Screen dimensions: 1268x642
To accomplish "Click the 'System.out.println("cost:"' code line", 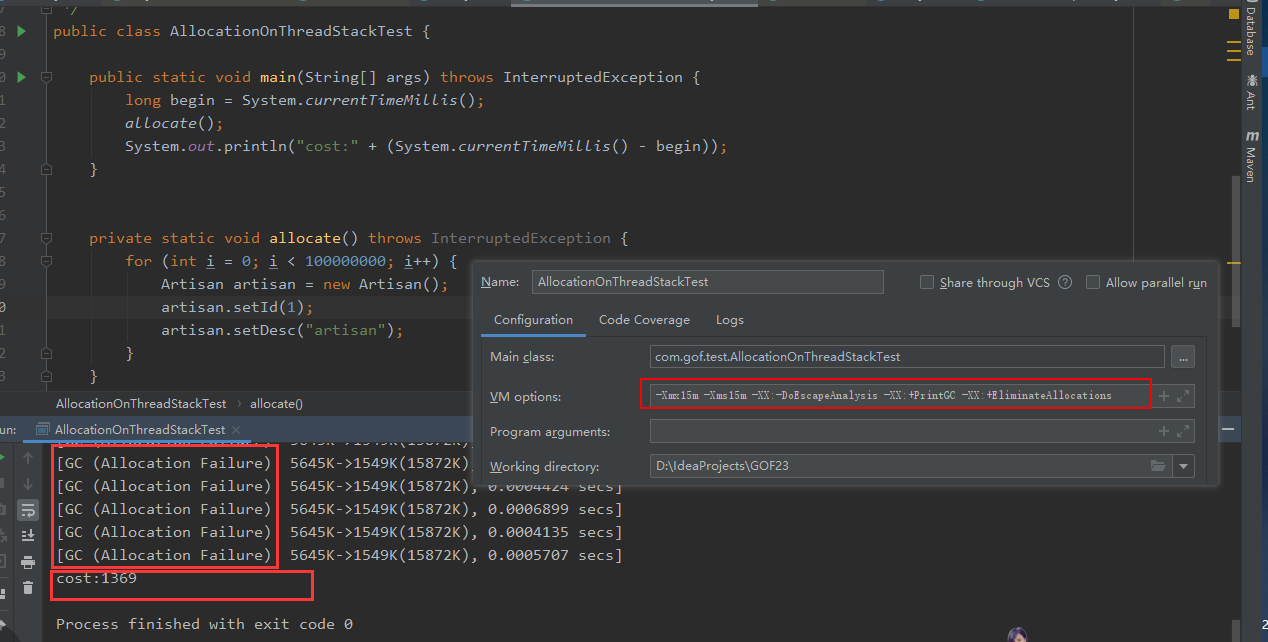I will [x=426, y=146].
